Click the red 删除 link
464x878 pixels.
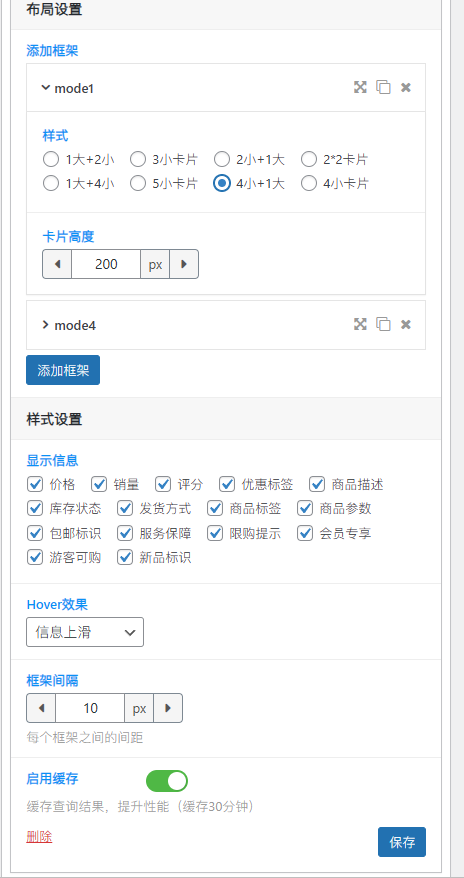[x=39, y=837]
